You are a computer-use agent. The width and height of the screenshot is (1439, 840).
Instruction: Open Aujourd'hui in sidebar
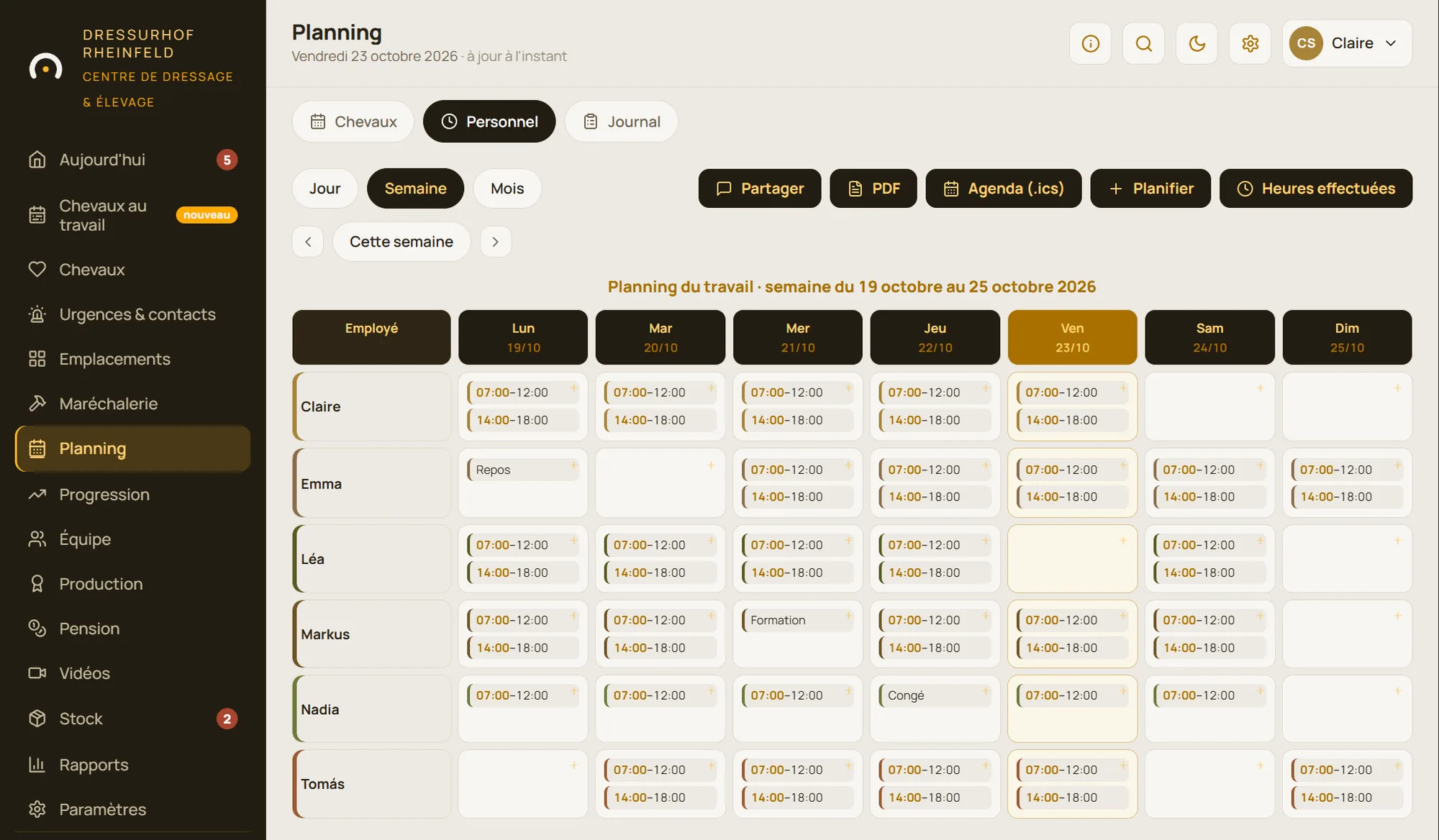[133, 160]
